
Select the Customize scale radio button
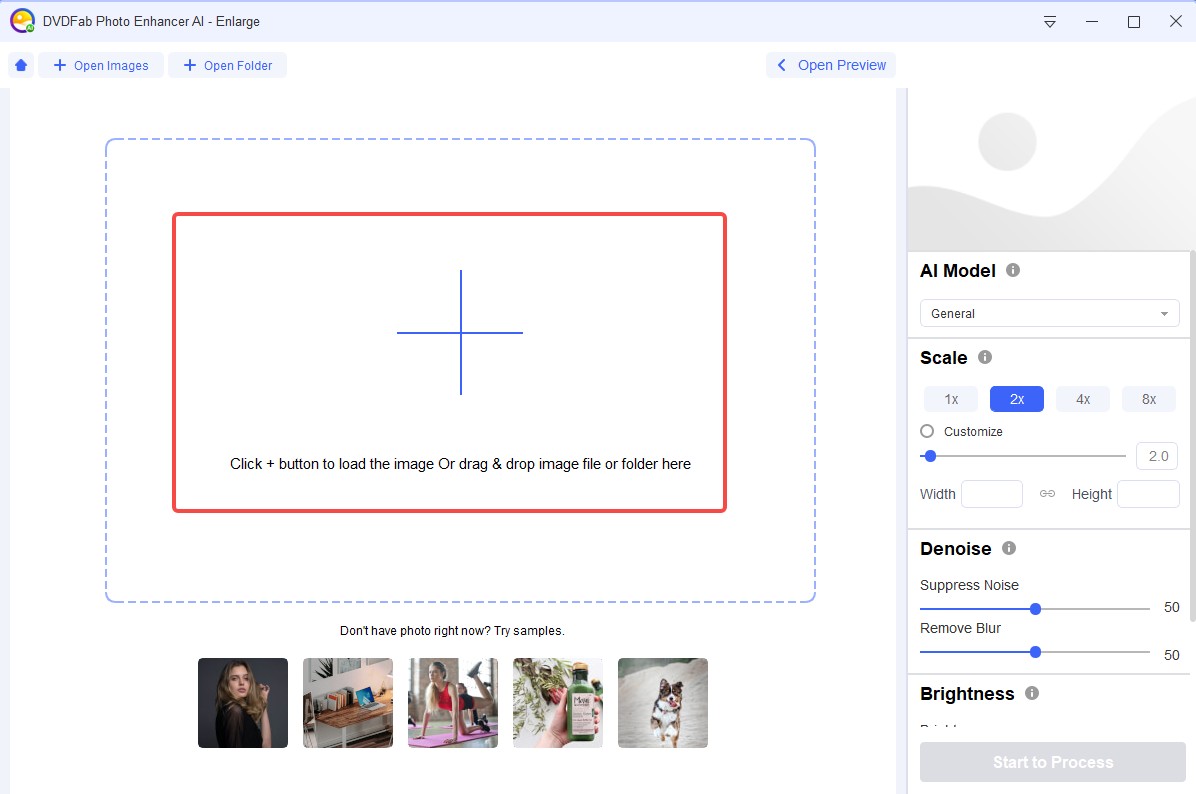coord(925,431)
